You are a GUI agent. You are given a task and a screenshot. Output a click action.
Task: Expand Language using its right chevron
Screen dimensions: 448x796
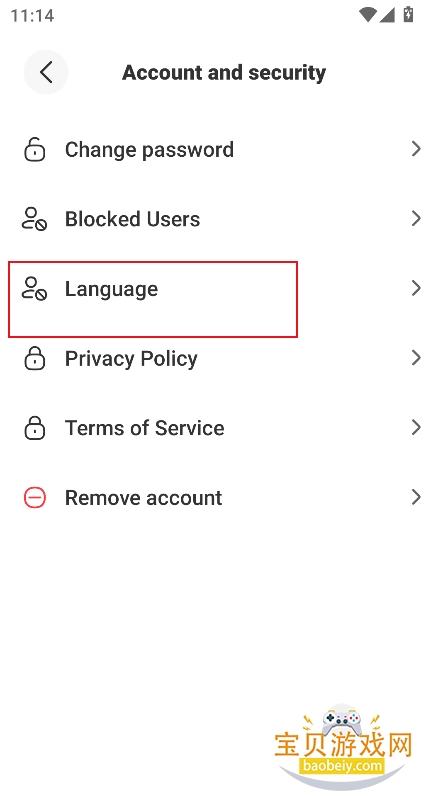(x=416, y=288)
